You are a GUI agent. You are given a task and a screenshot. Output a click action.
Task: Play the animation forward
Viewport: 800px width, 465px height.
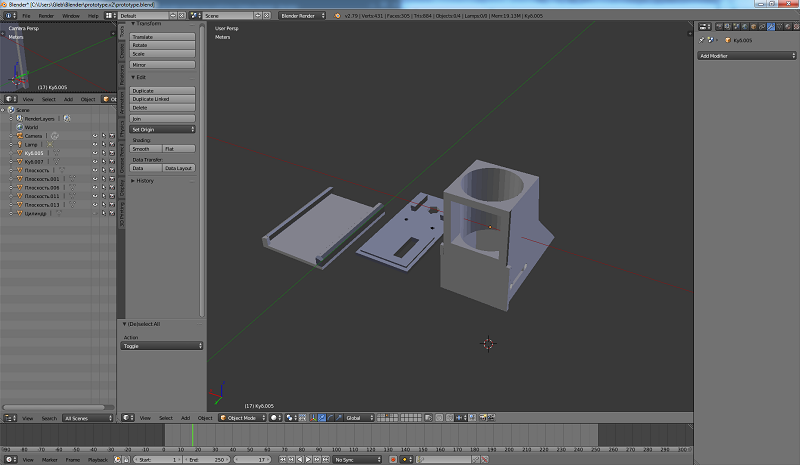[308, 459]
